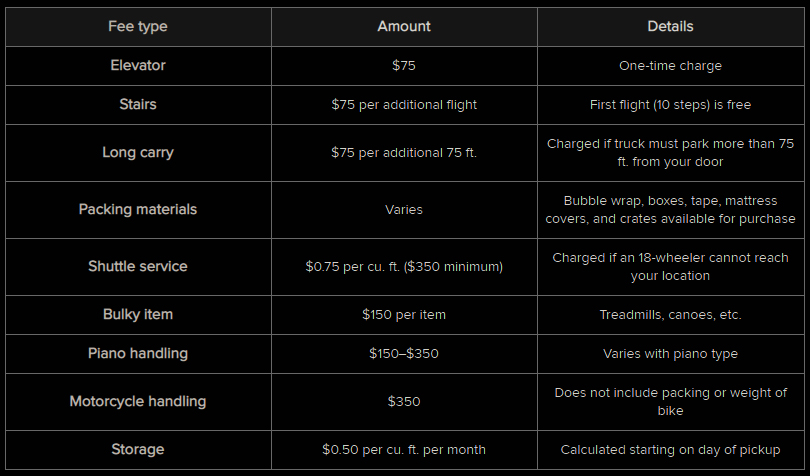Select the Shuttle service row label
The image size is (810, 476).
click(x=138, y=267)
